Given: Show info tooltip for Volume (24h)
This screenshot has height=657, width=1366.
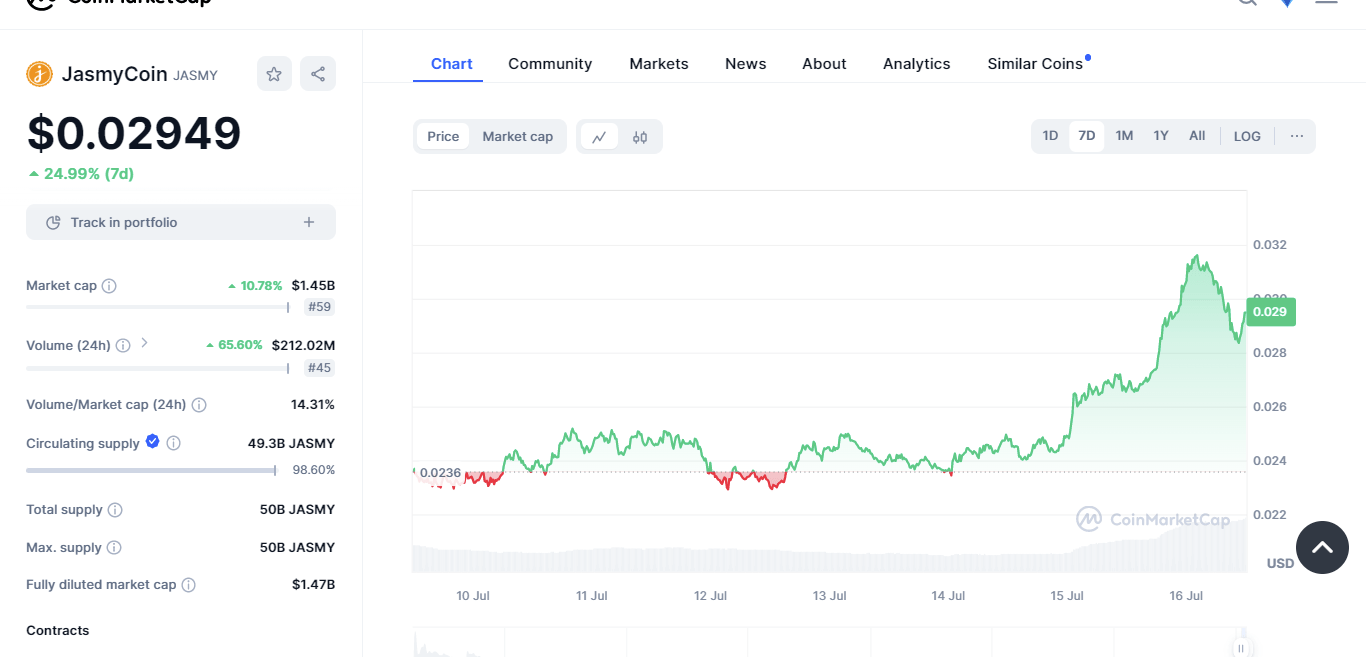Looking at the screenshot, I should click(x=123, y=346).
